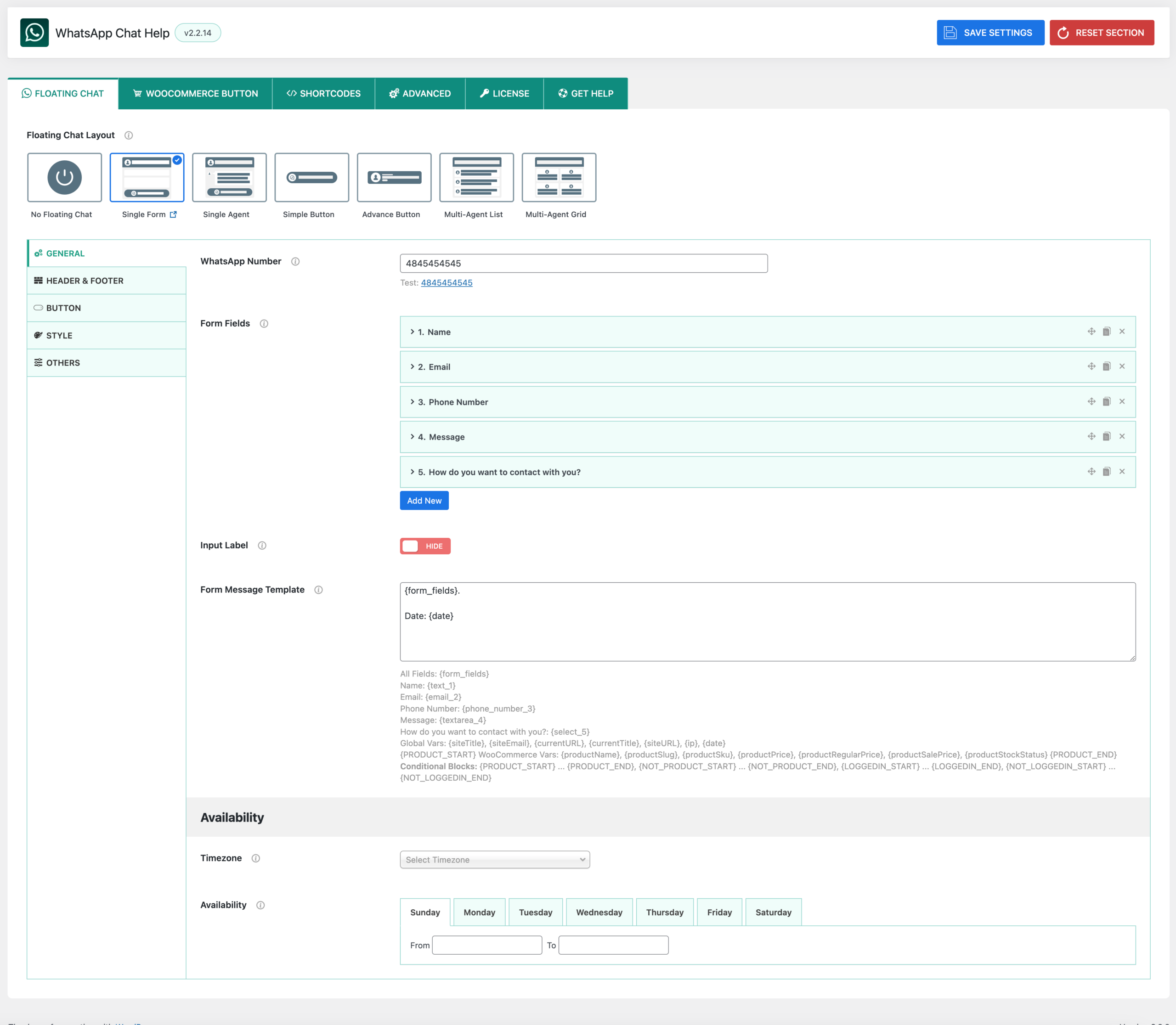Duplicate the 'How do you want to contact' field

1107,472
